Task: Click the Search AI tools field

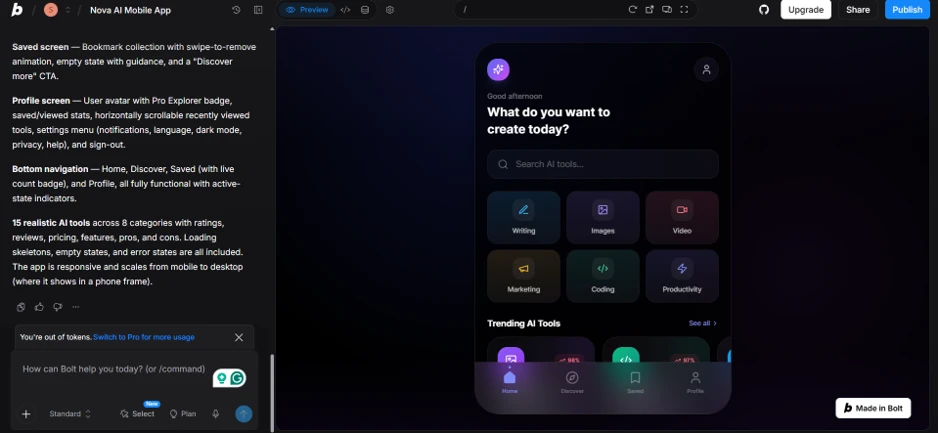Action: click(x=602, y=164)
